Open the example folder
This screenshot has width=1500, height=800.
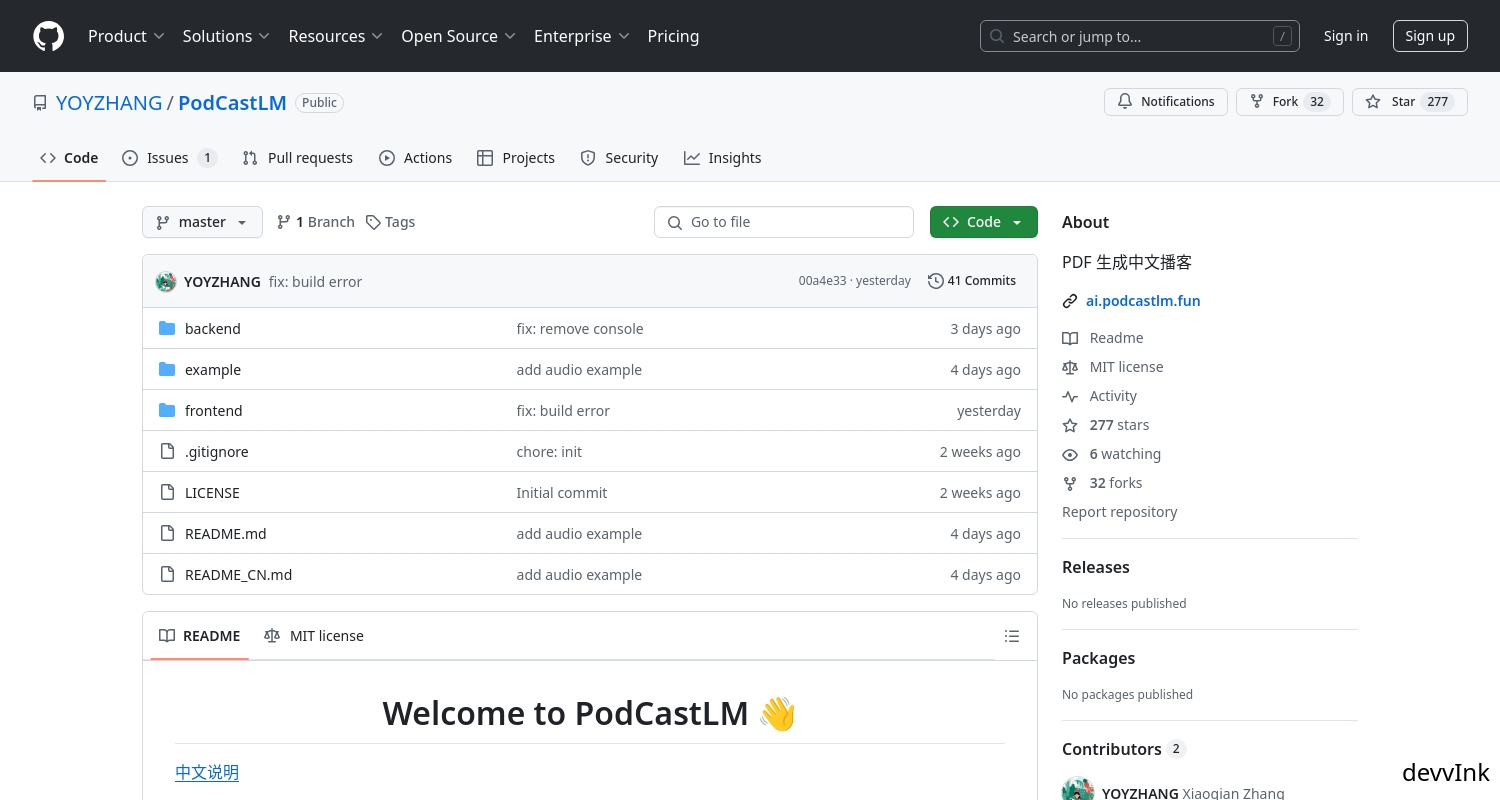coord(213,370)
